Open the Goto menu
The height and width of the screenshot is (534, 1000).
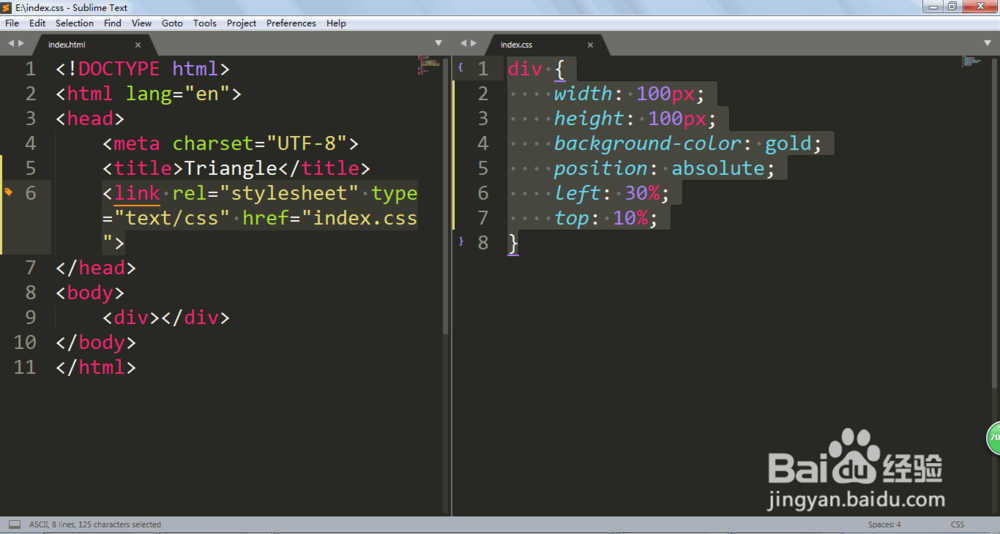point(172,23)
